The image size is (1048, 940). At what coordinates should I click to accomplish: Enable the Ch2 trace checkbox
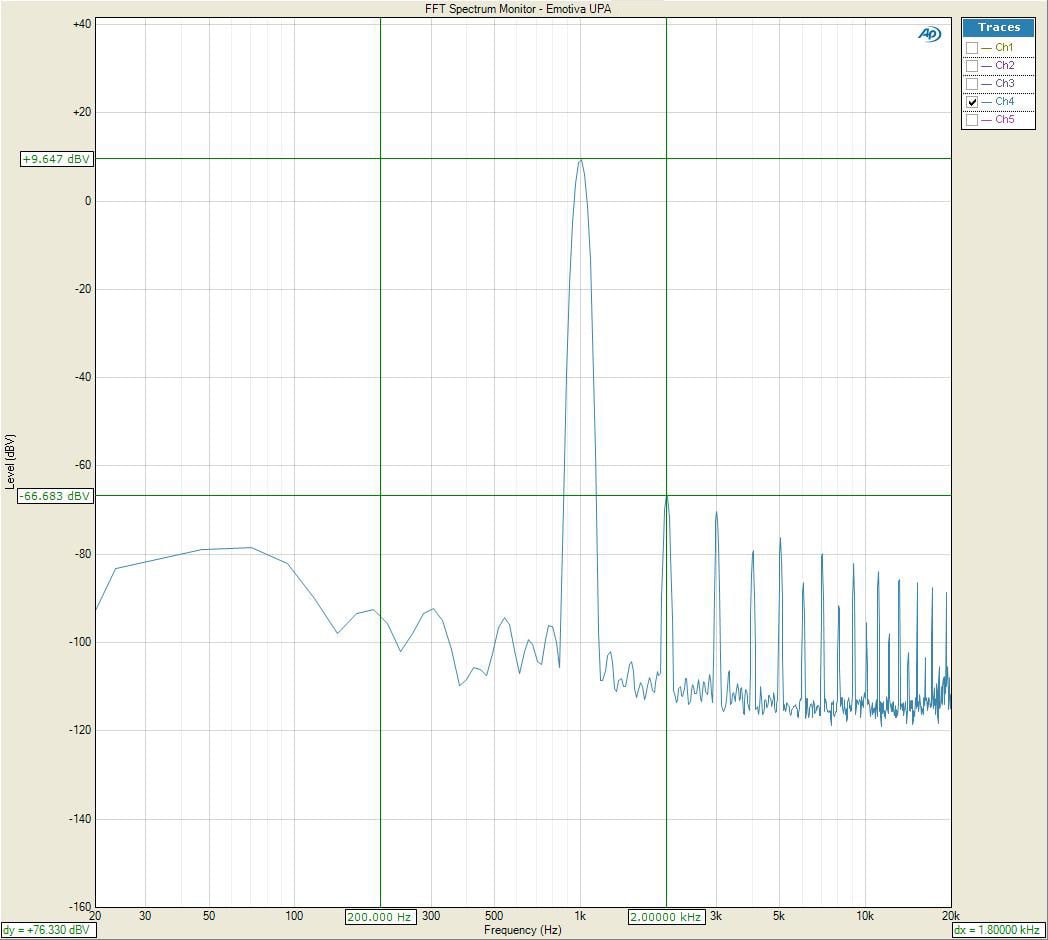click(x=972, y=66)
